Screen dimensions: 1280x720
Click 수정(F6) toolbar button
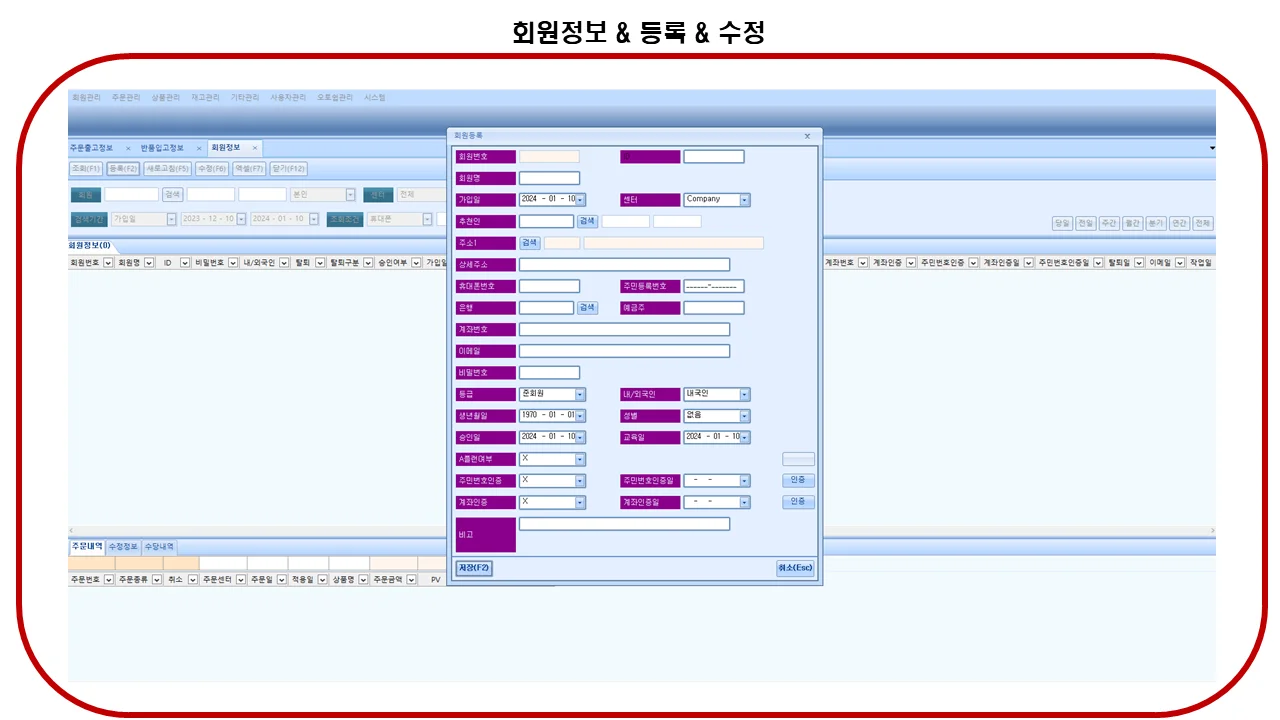(x=212, y=169)
